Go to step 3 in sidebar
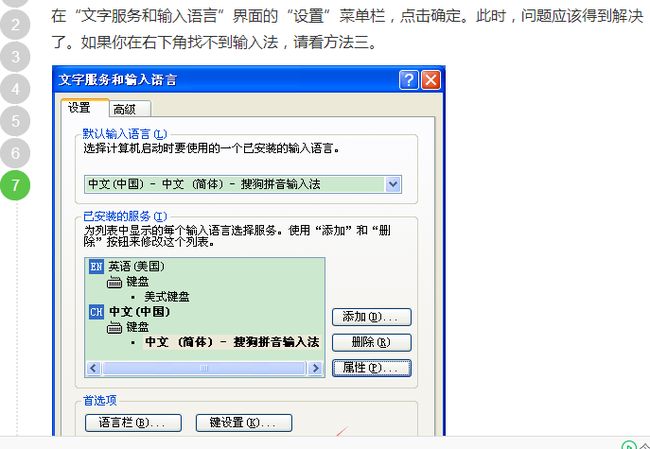 pyautogui.click(x=15, y=57)
